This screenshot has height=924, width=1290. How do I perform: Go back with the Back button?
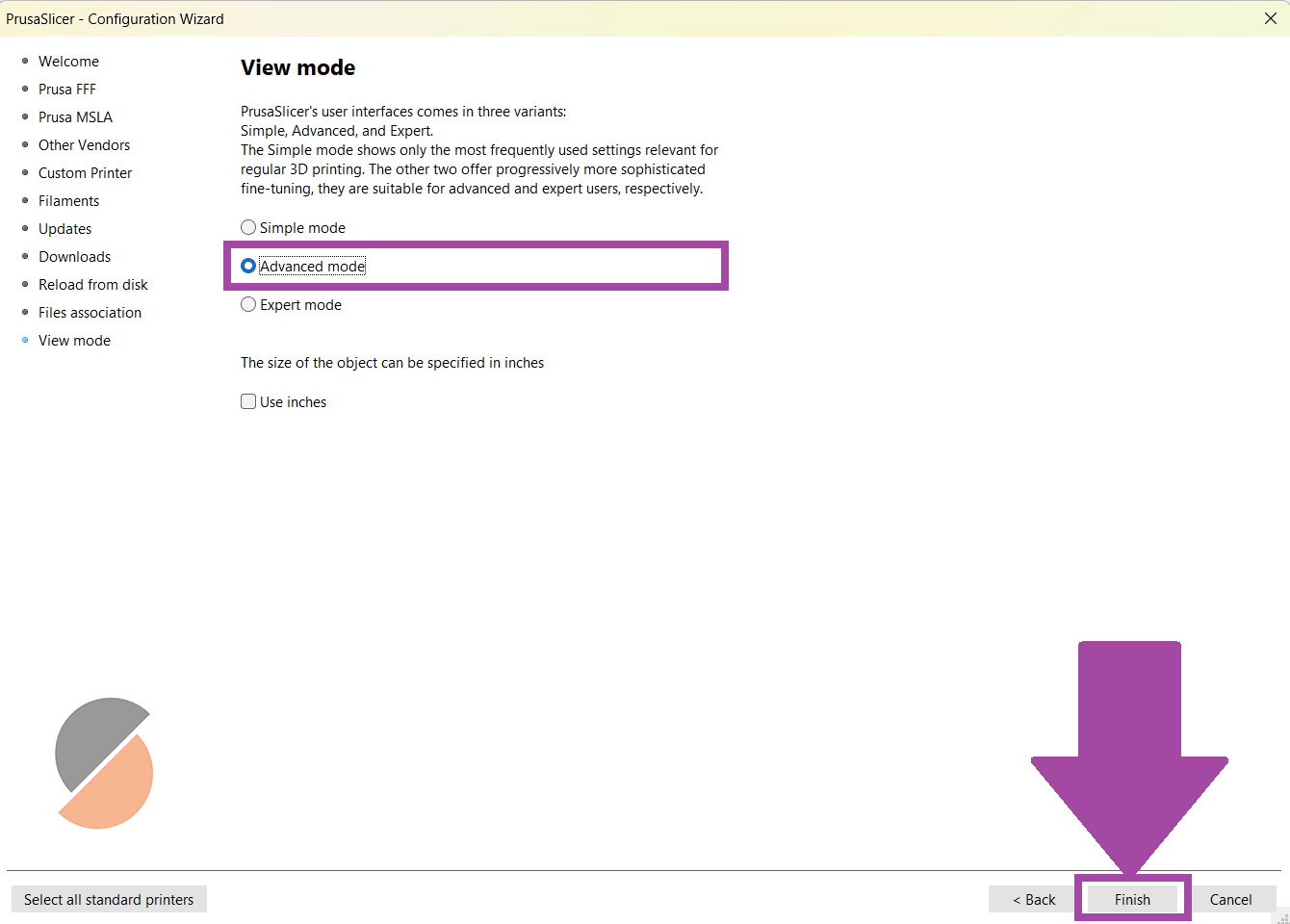tap(1033, 899)
